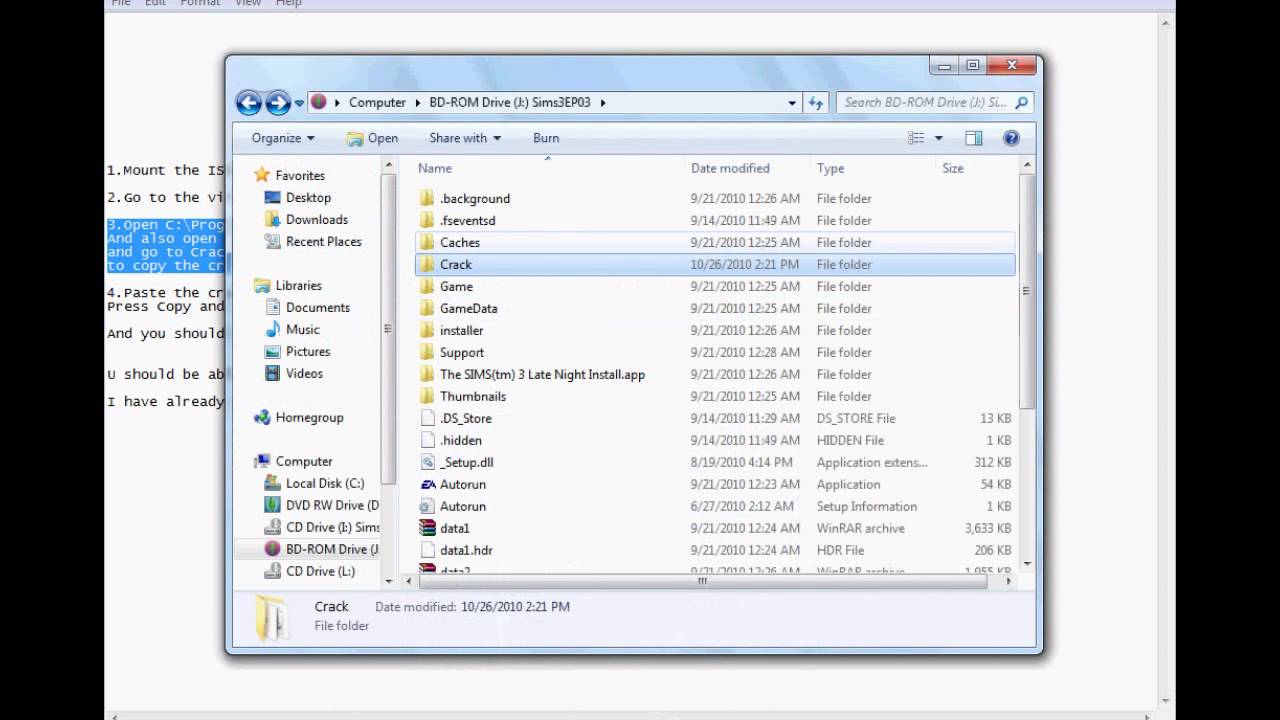This screenshot has width=1280, height=720.
Task: Open the Videos library
Action: tap(304, 373)
